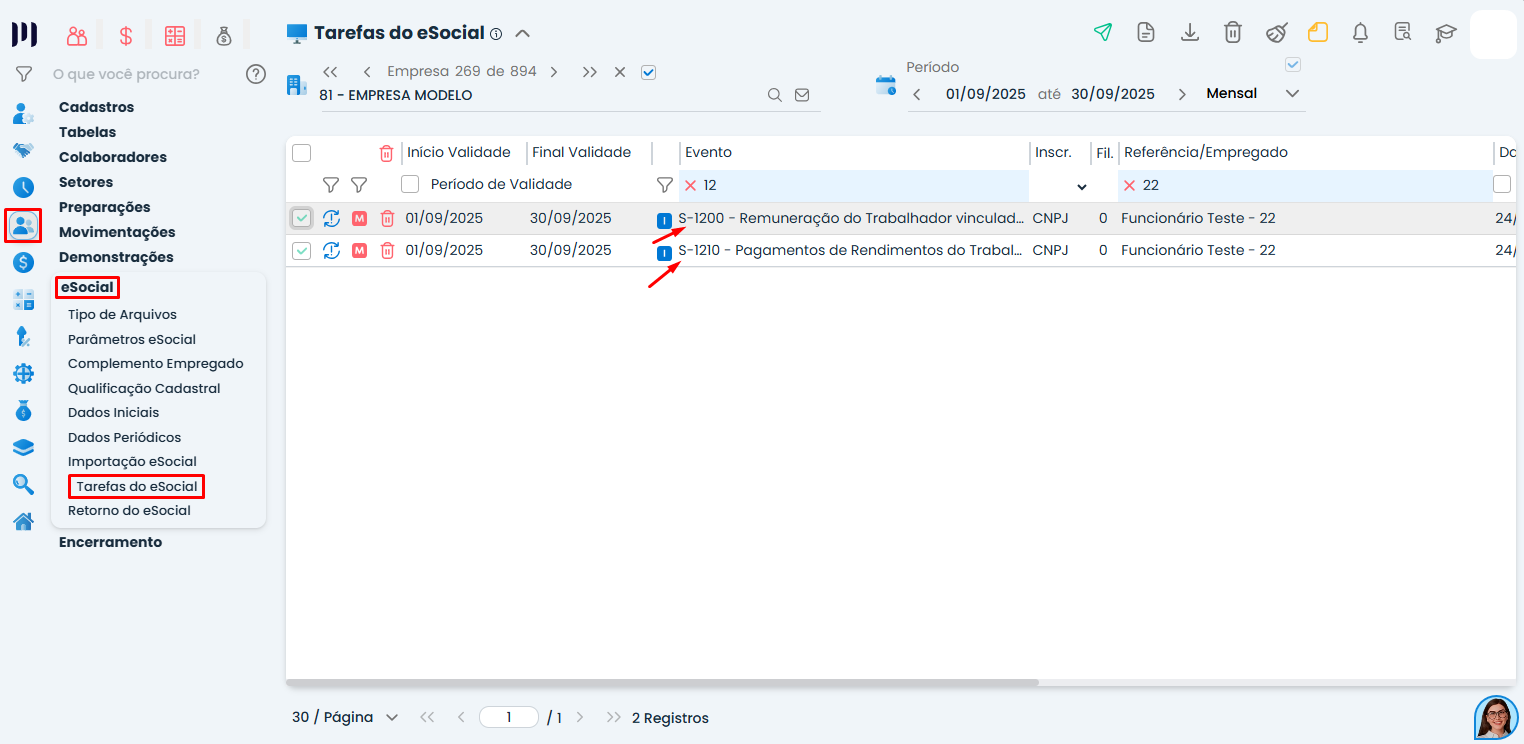Click the red people icon in top-left bar
Screen dimensions: 1524x744
[x=77, y=36]
